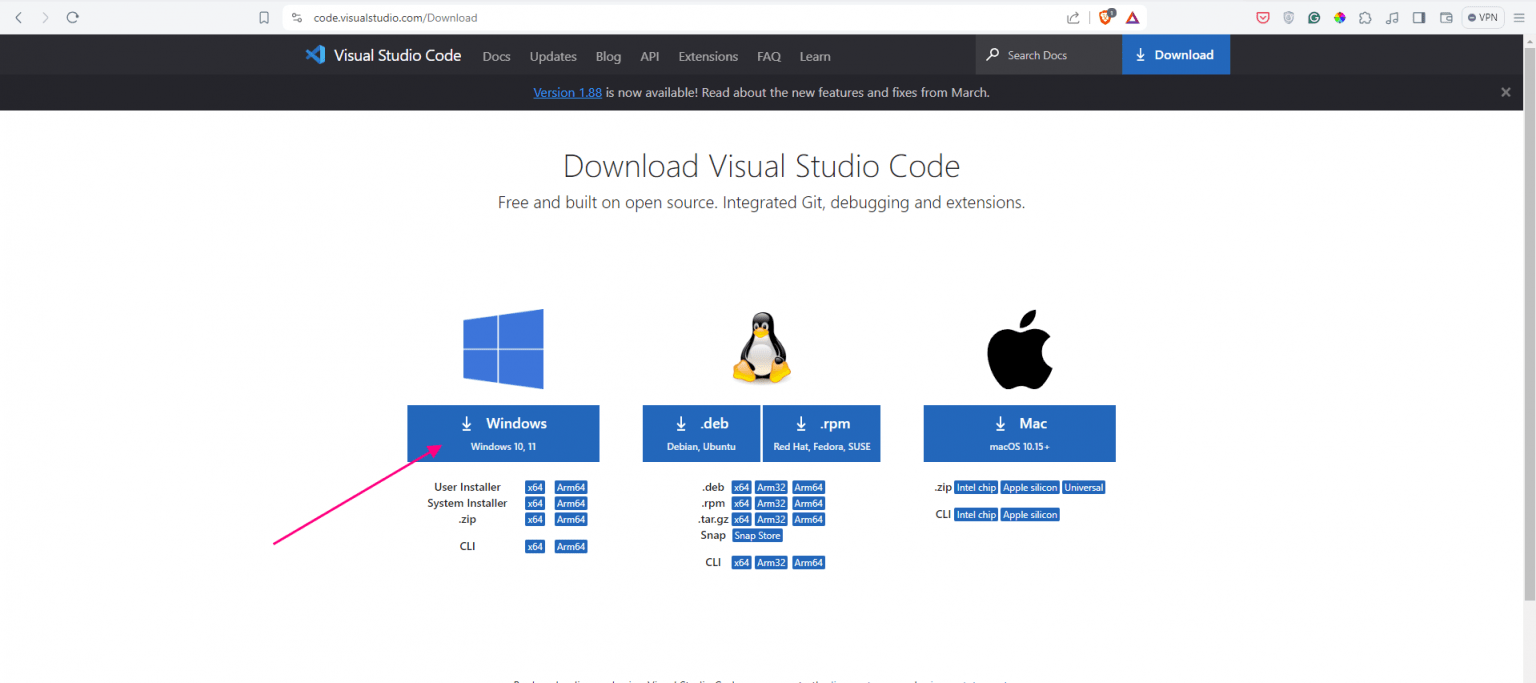
Task: Dismiss the Version 1.88 banner
Action: click(1505, 92)
